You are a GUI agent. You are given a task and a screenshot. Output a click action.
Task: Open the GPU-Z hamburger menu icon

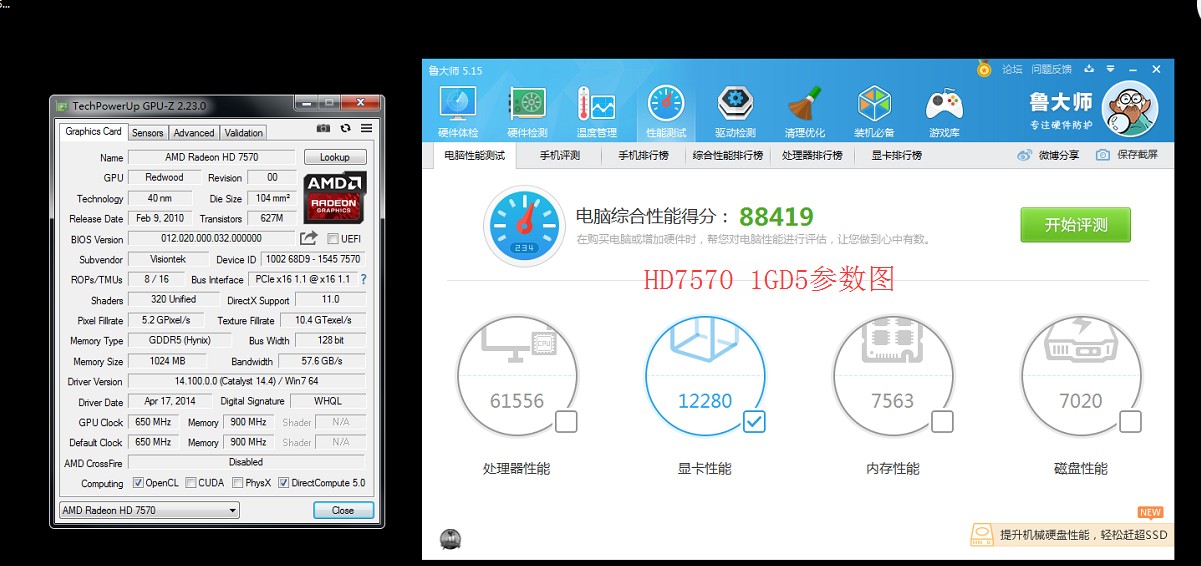pos(367,128)
